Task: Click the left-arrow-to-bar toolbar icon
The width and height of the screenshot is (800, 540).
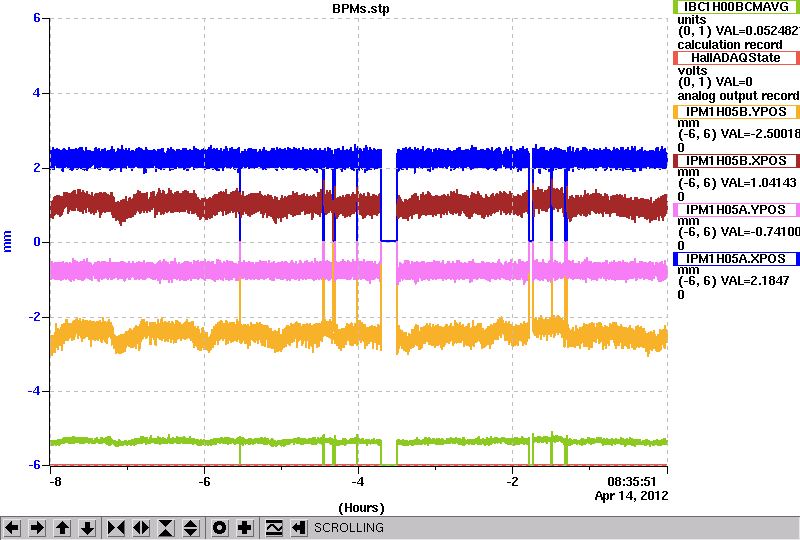Action: tap(298, 527)
